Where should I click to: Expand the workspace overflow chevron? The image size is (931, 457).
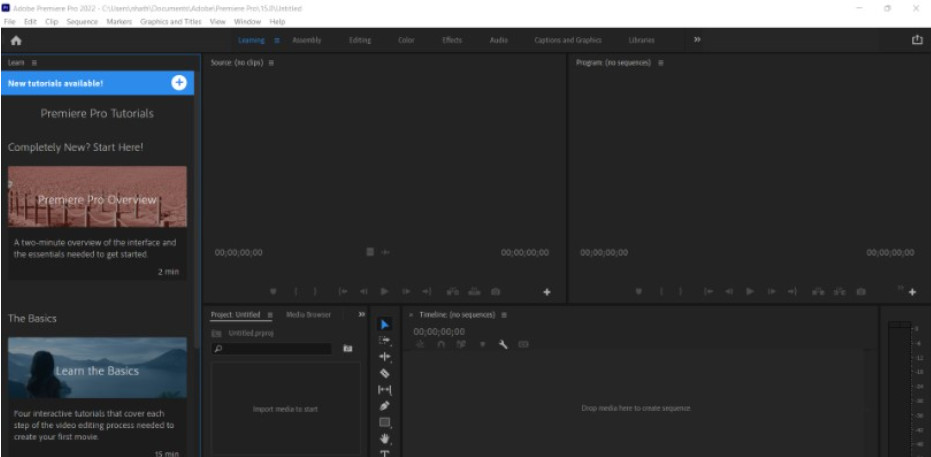point(697,40)
